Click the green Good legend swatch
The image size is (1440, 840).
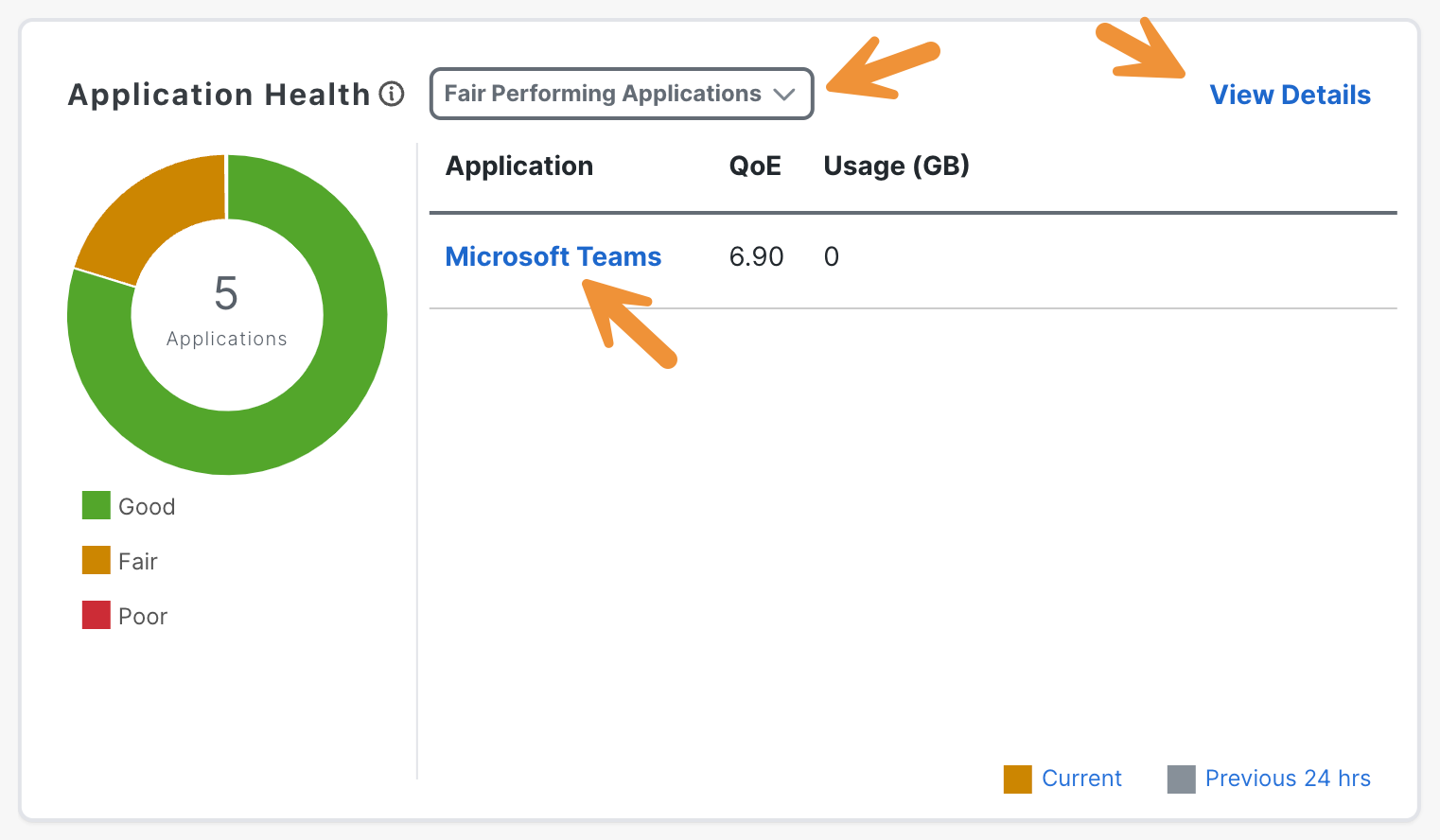pyautogui.click(x=97, y=505)
